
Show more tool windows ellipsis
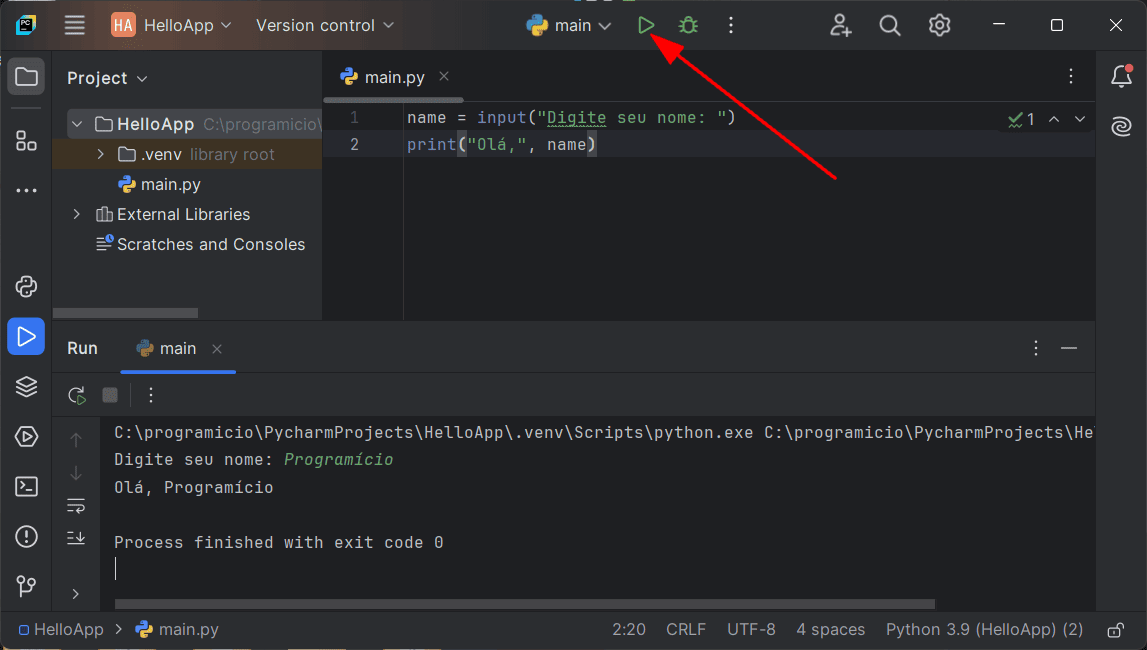point(26,191)
